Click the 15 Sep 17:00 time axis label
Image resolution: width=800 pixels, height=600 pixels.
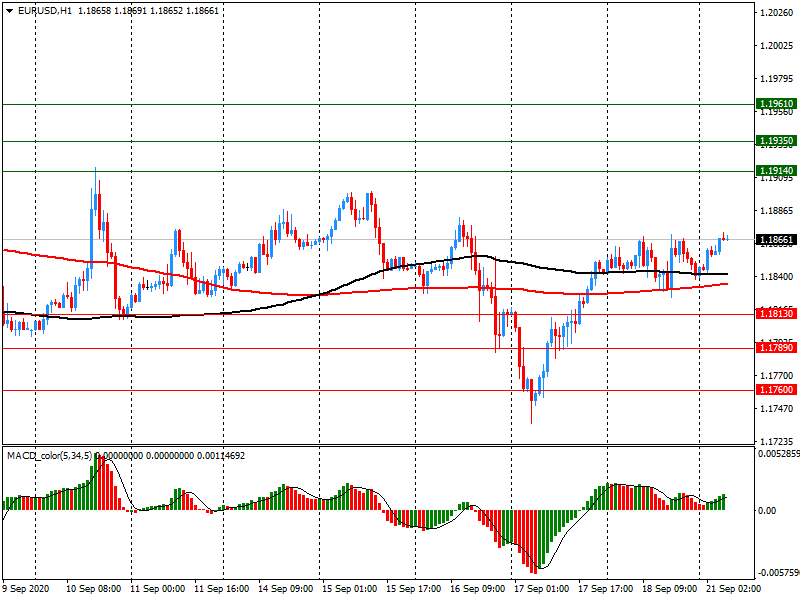tap(414, 589)
